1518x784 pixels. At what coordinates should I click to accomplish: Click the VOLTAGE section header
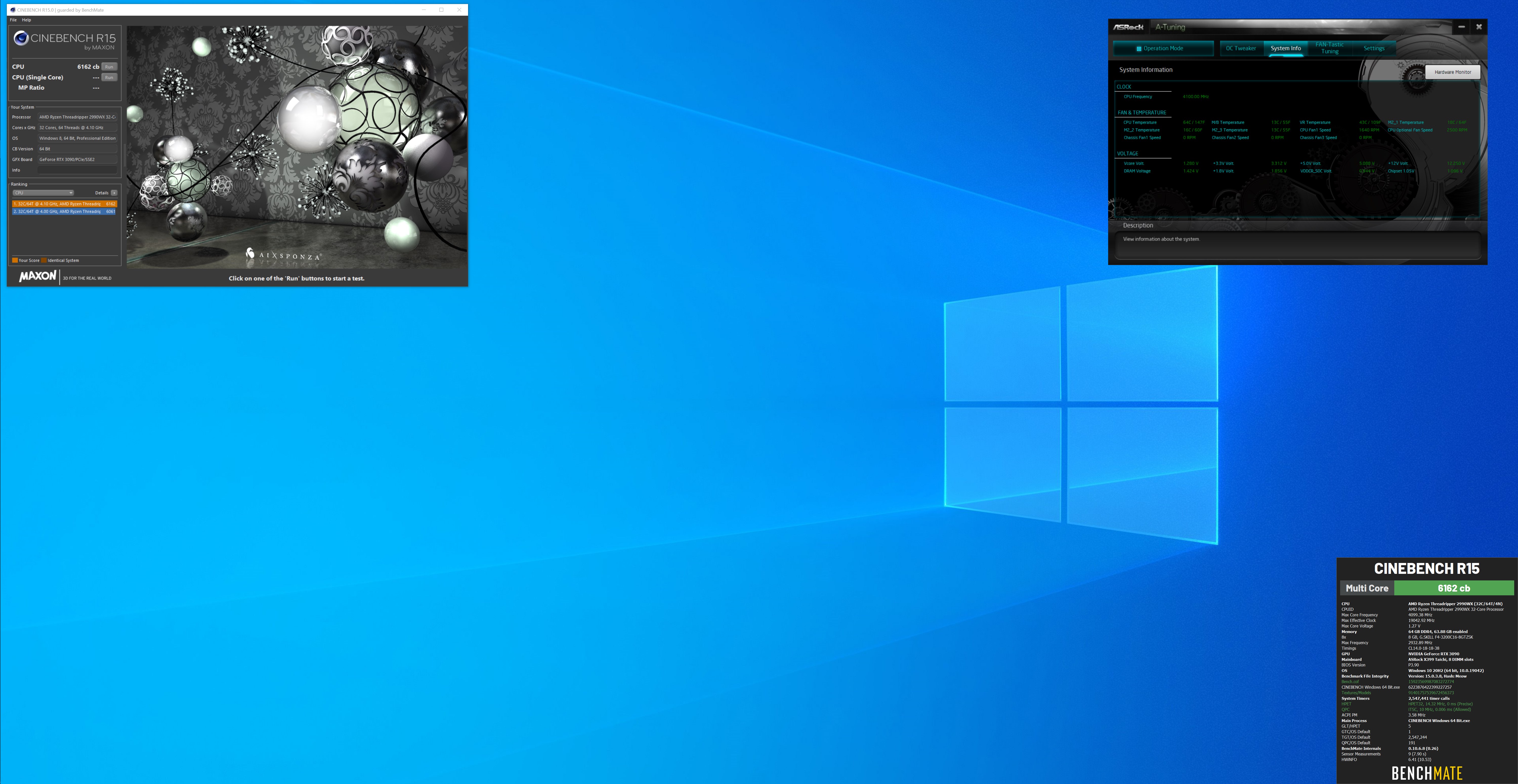(1127, 154)
